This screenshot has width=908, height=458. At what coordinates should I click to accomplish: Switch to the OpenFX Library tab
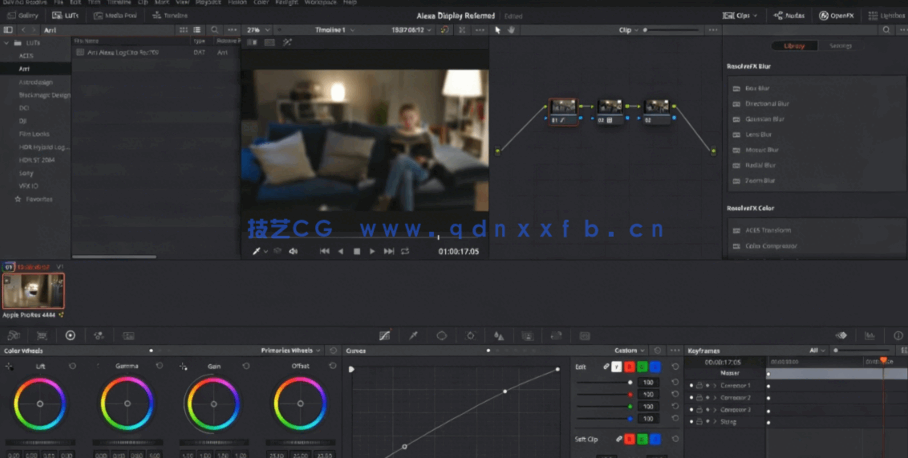click(x=794, y=45)
